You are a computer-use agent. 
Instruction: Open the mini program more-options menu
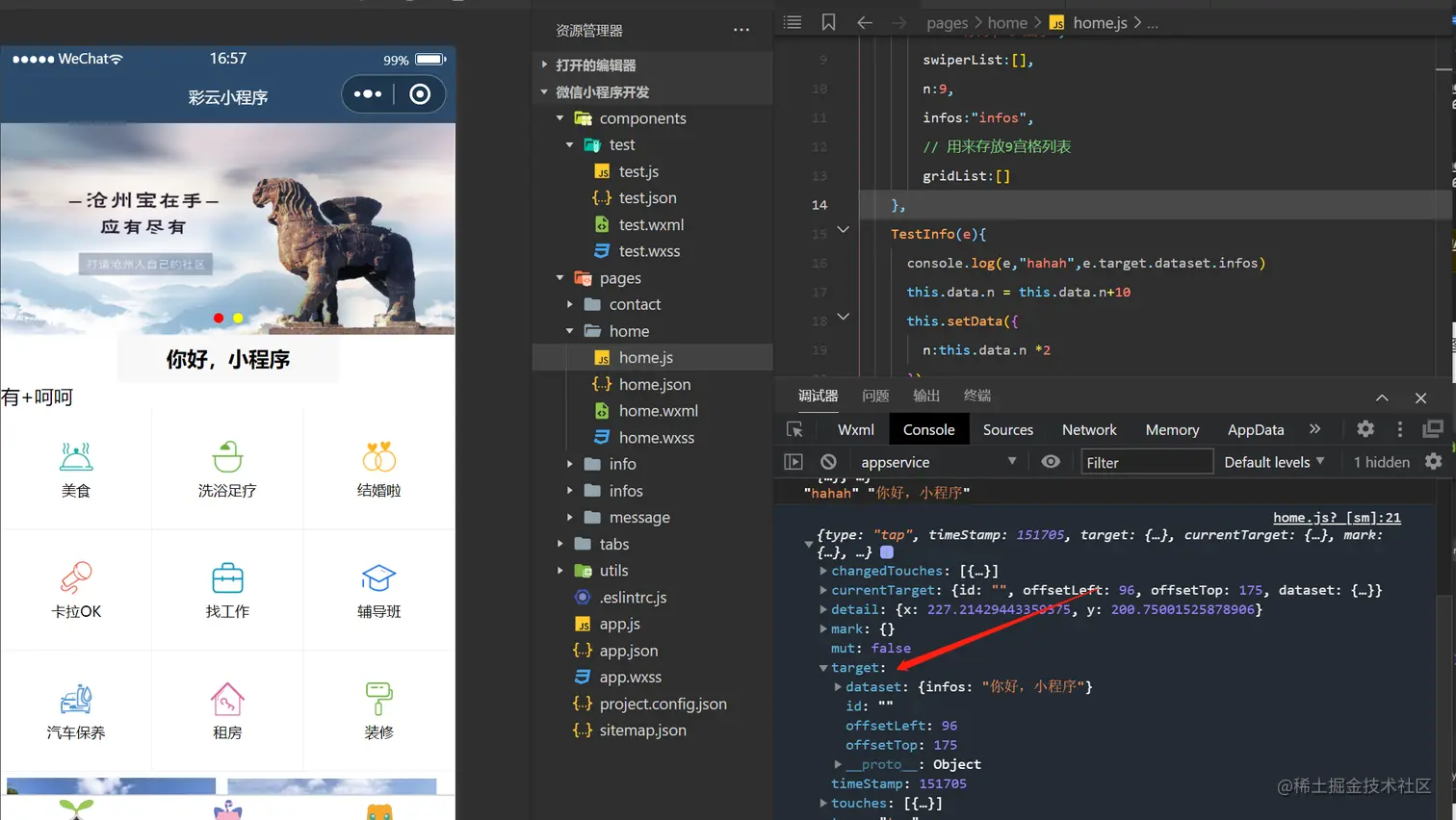(x=368, y=94)
